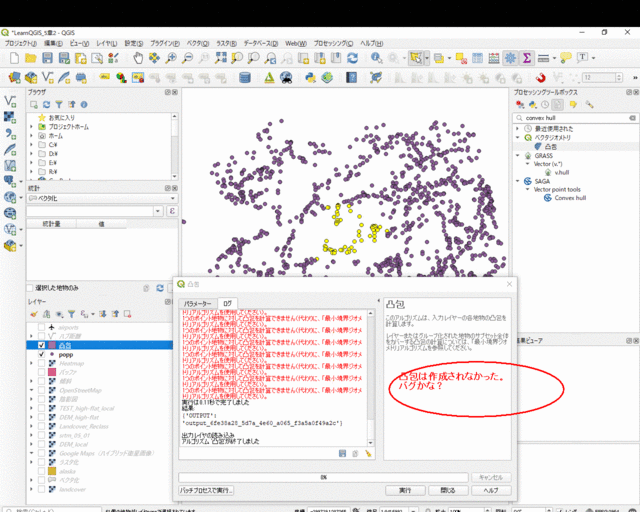Refresh the map with the blue arrows icon
The image size is (640, 512).
(352, 58)
